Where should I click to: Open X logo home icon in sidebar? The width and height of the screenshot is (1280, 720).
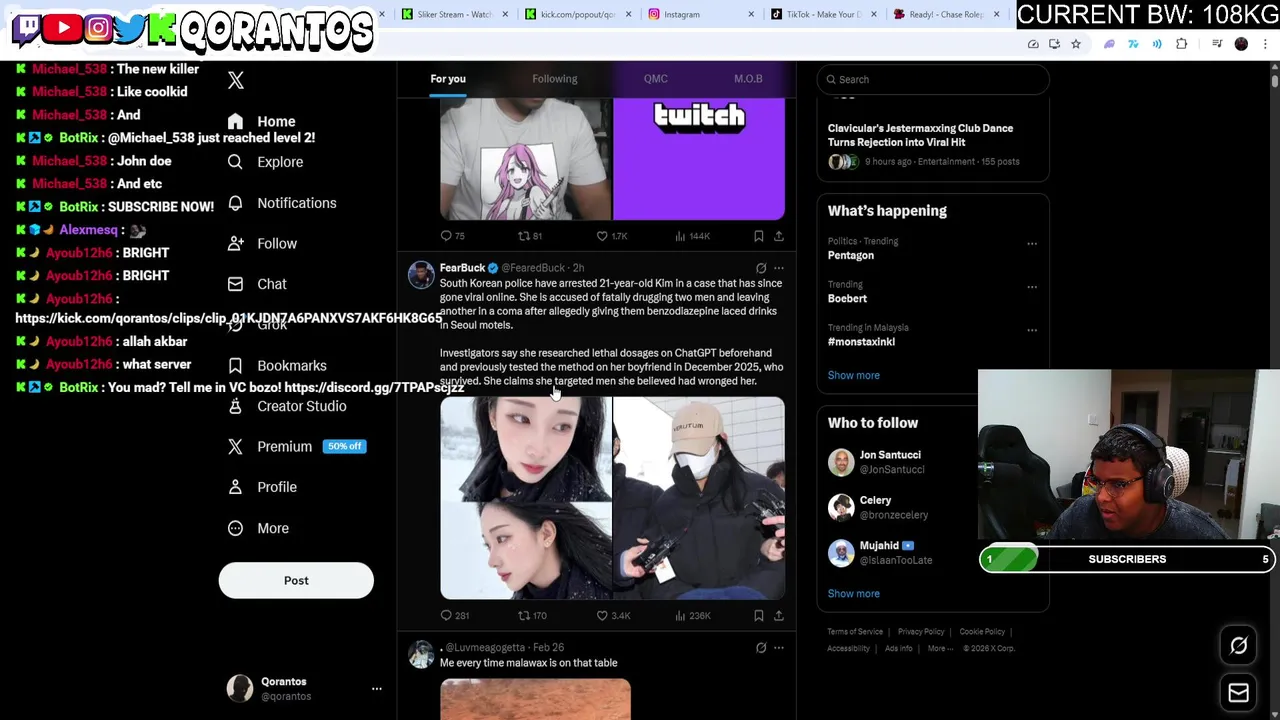click(236, 80)
